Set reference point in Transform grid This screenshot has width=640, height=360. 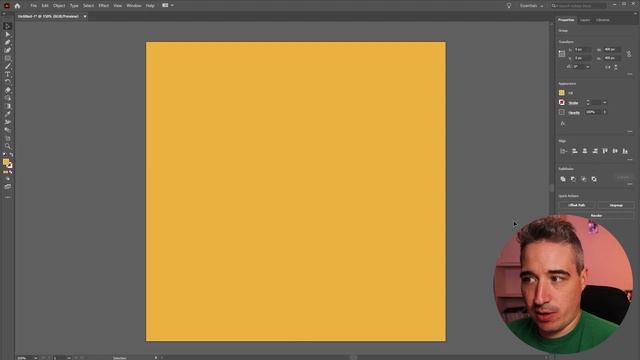[562, 53]
